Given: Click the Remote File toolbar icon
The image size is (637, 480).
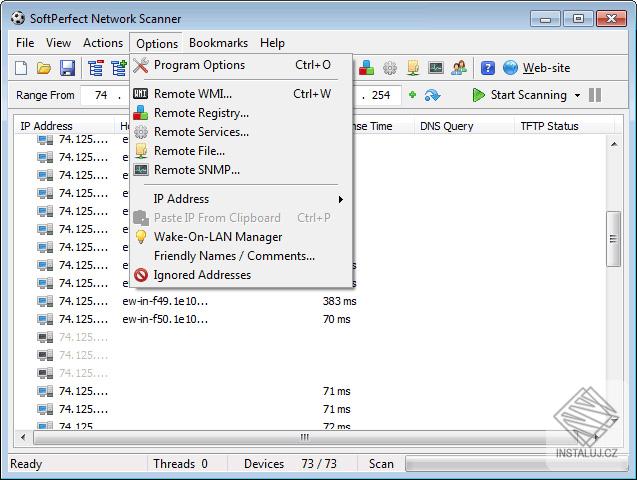Looking at the screenshot, I should (413, 68).
